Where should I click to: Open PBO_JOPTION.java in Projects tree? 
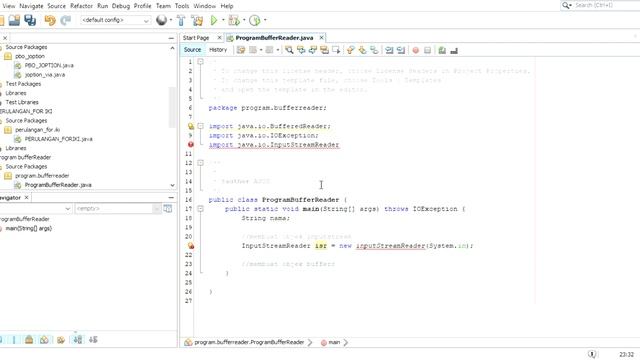pos(49,65)
